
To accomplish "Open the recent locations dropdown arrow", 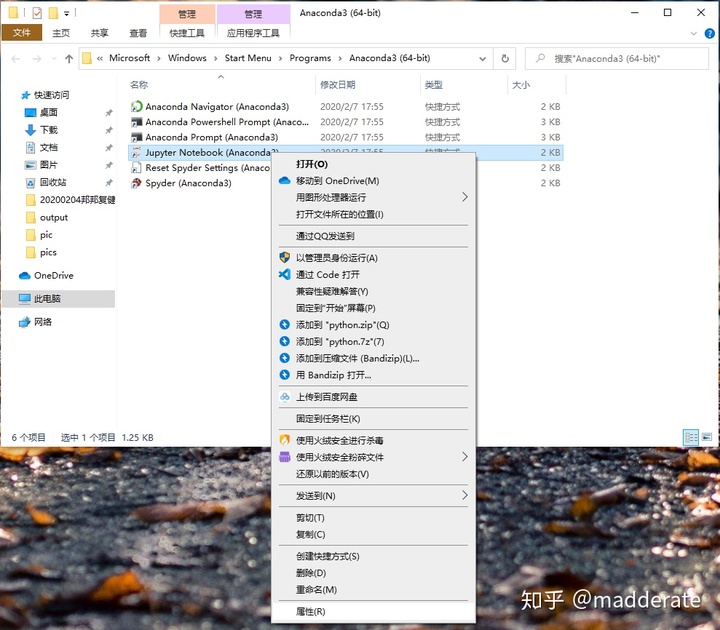I will click(54, 58).
